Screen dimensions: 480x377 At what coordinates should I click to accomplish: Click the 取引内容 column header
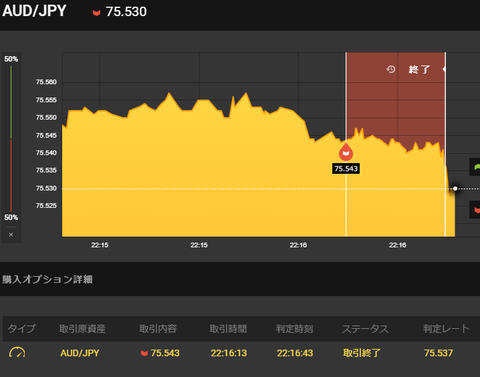click(x=158, y=329)
